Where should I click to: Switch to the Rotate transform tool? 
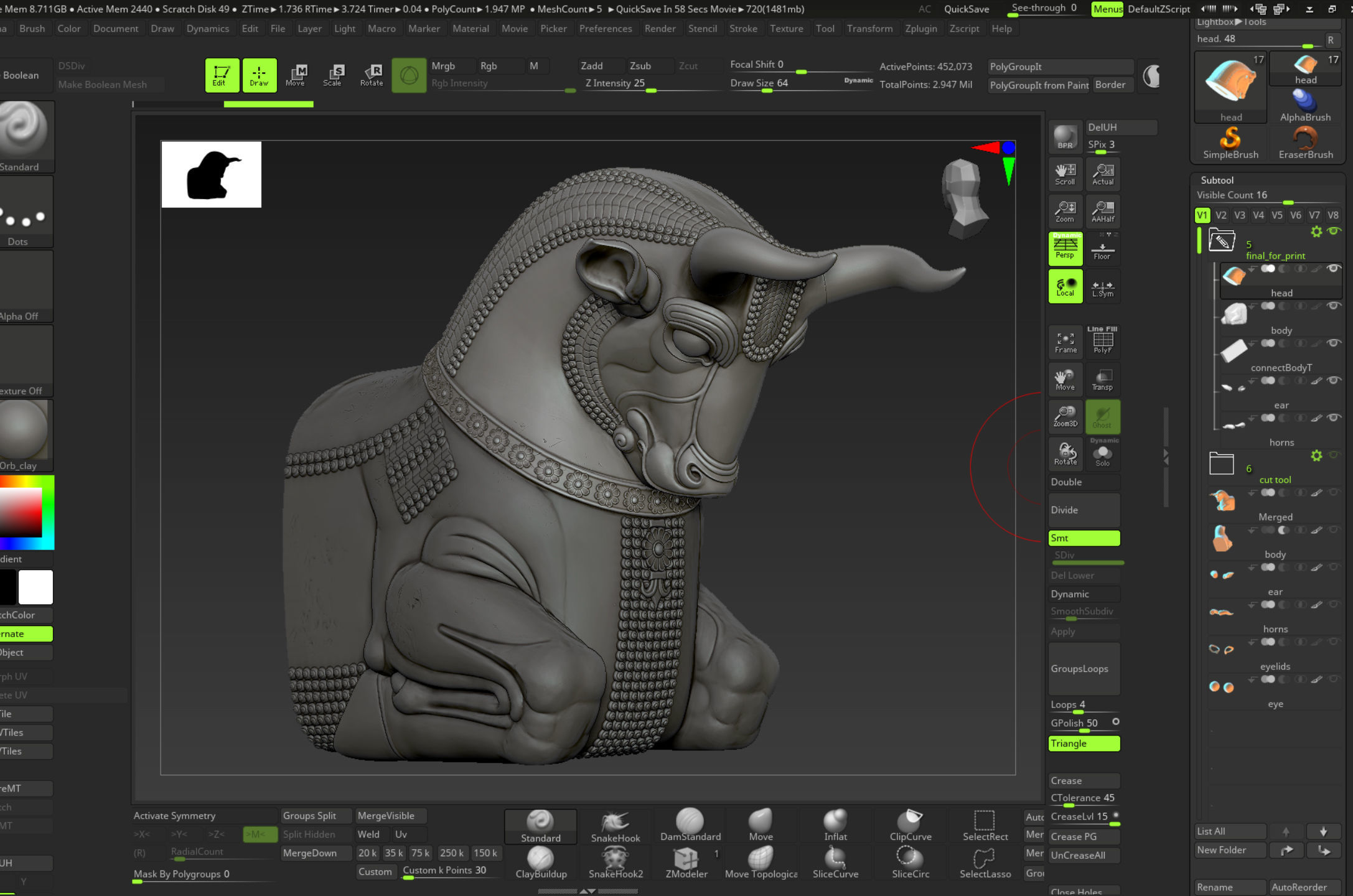click(x=372, y=75)
